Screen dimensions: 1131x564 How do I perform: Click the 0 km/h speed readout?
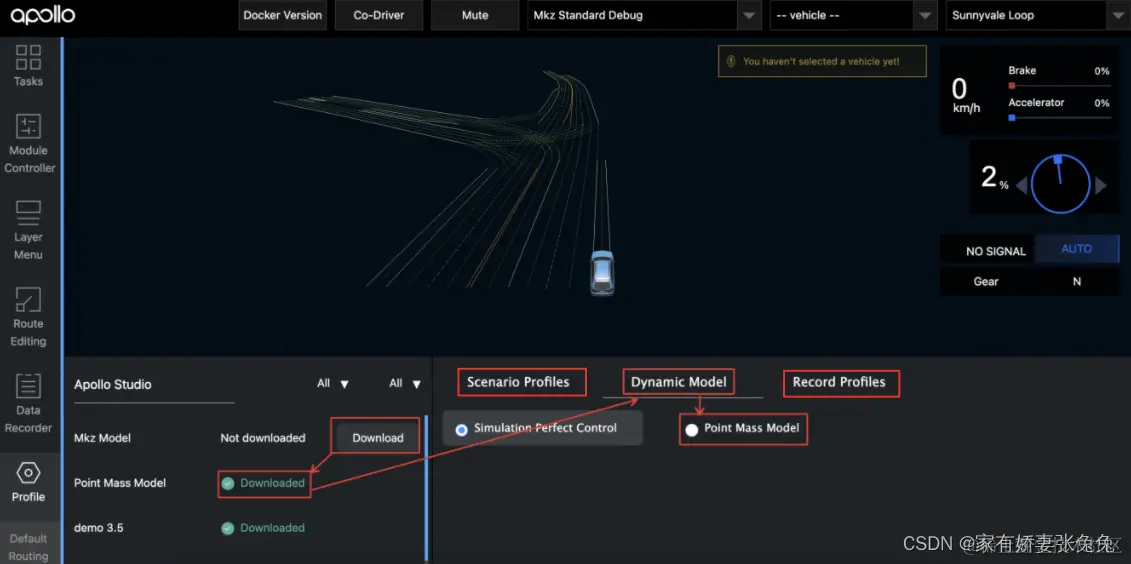click(965, 95)
